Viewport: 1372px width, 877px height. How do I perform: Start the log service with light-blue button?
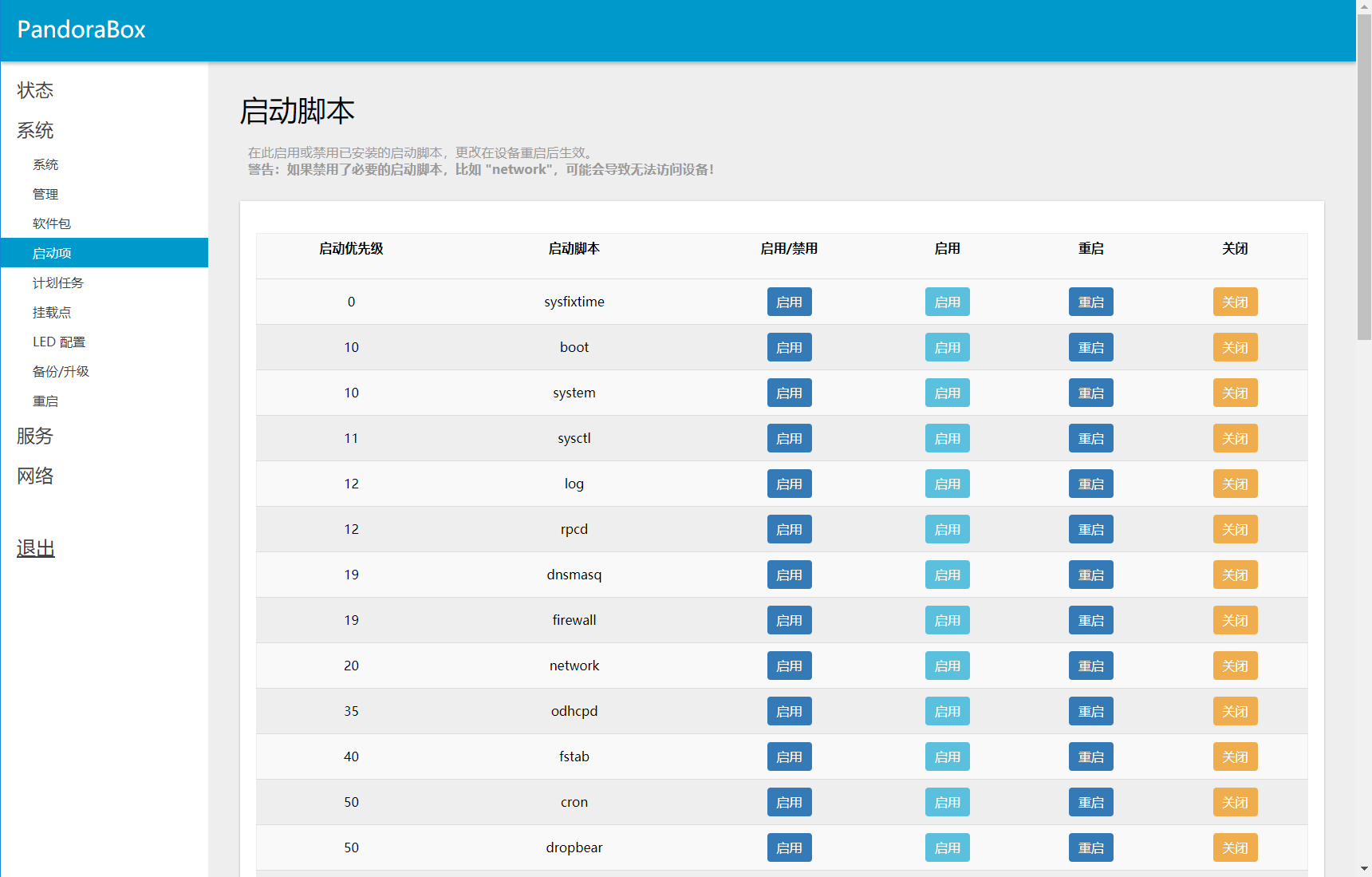(947, 484)
